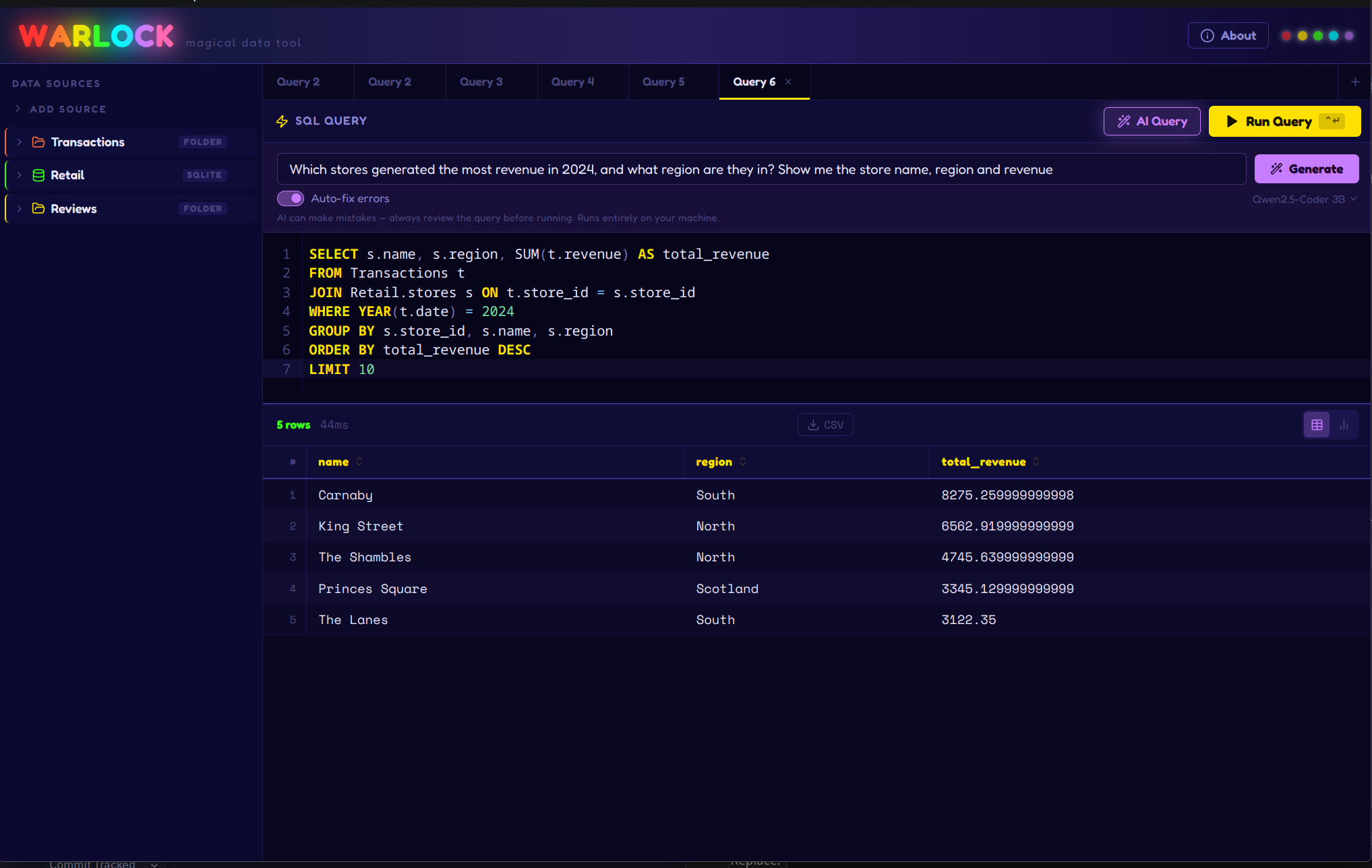
Task: Select the table view icon
Action: (1316, 425)
